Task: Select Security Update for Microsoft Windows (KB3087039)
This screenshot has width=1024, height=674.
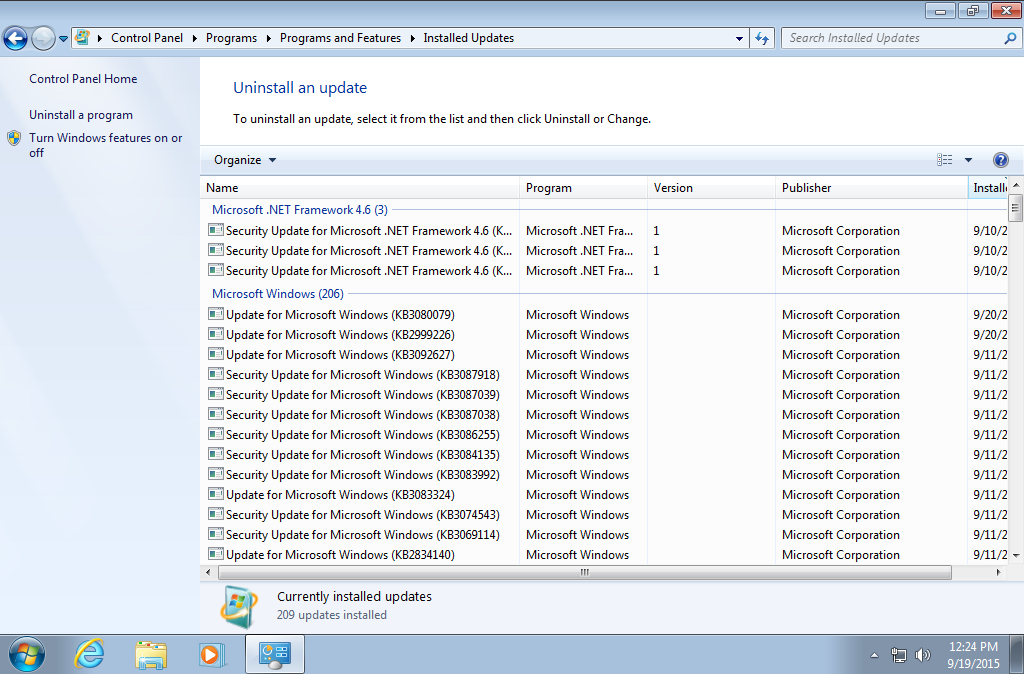Action: coord(362,395)
